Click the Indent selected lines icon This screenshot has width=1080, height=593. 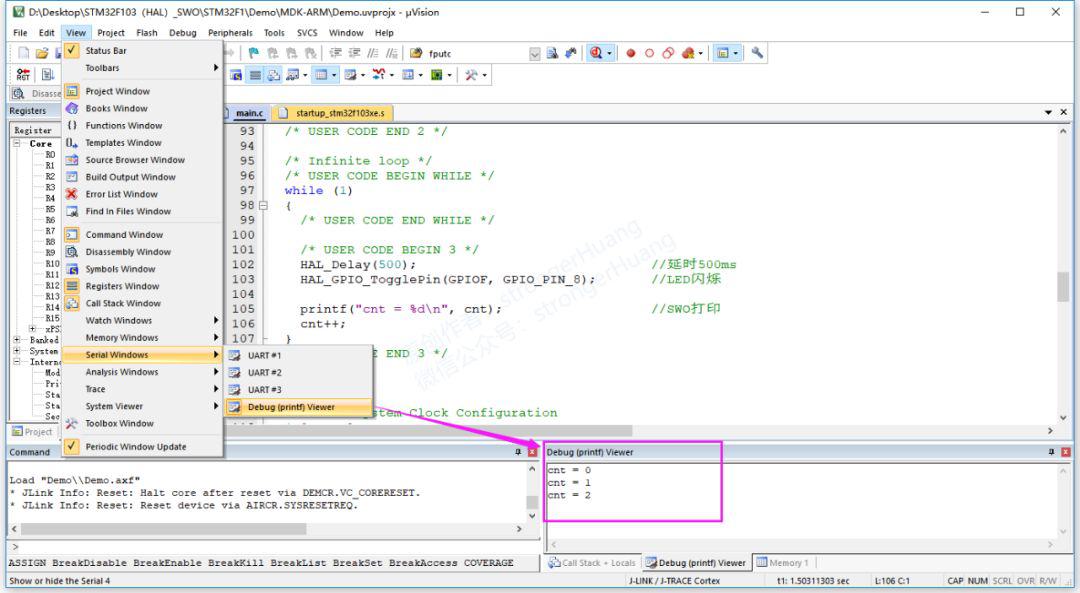[335, 53]
